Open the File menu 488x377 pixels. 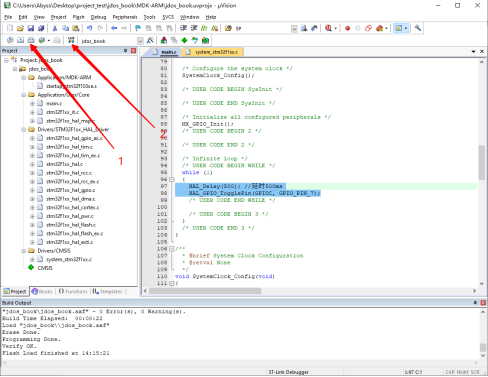pos(8,17)
